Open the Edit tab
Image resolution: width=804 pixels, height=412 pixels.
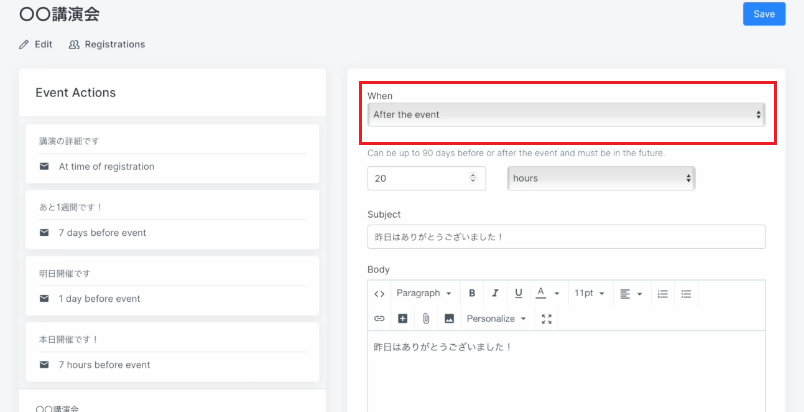click(35, 45)
